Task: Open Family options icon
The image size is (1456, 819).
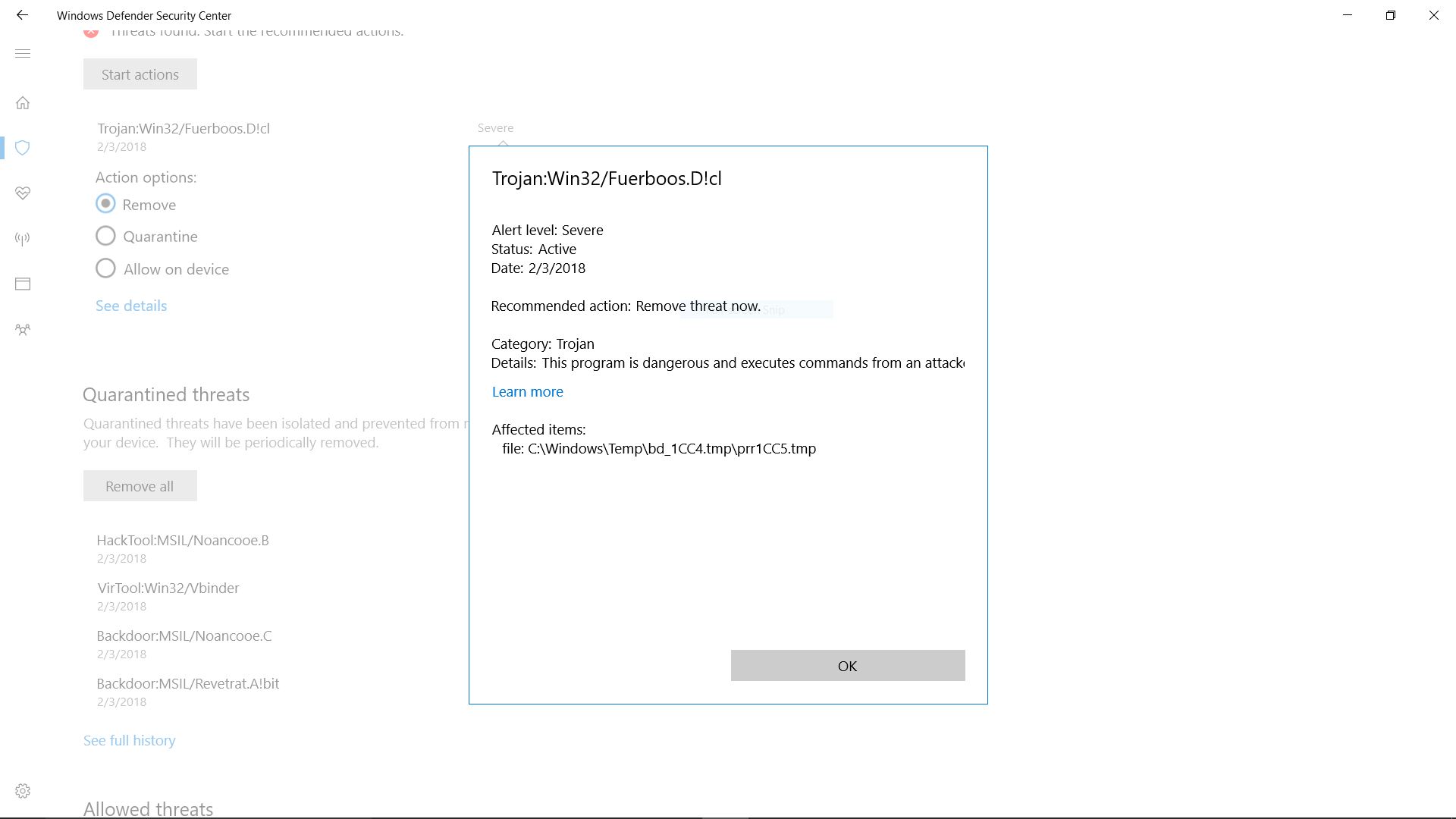Action: click(23, 330)
